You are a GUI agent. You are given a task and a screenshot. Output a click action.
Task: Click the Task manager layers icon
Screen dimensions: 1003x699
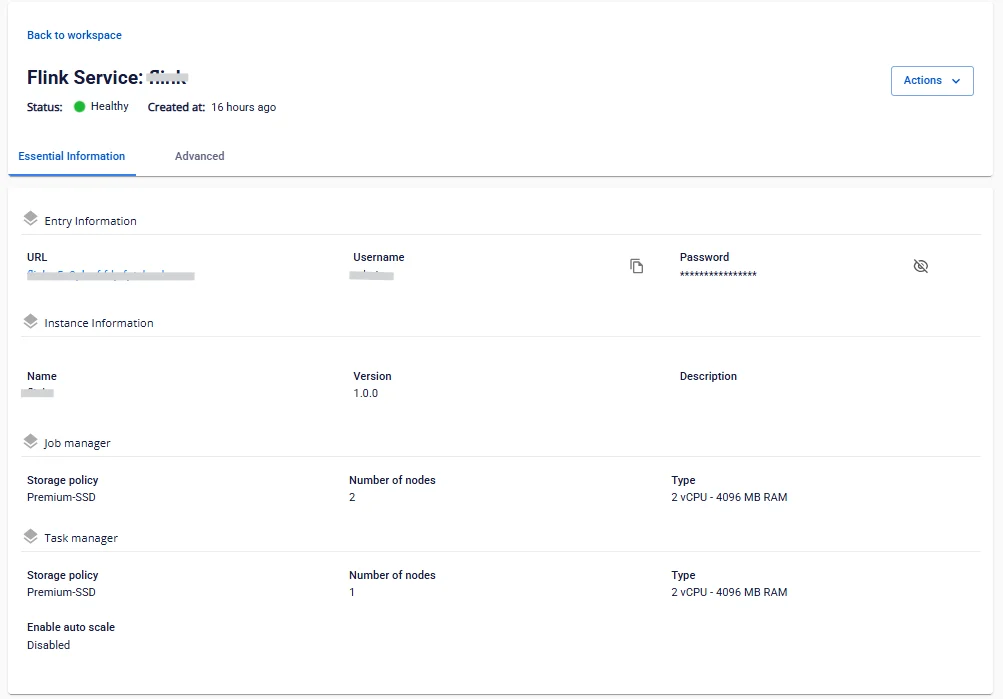point(30,536)
